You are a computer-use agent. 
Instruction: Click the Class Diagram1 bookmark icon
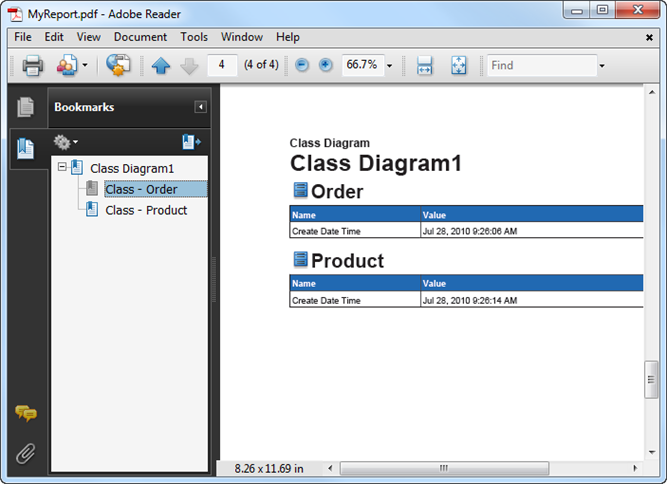77,167
